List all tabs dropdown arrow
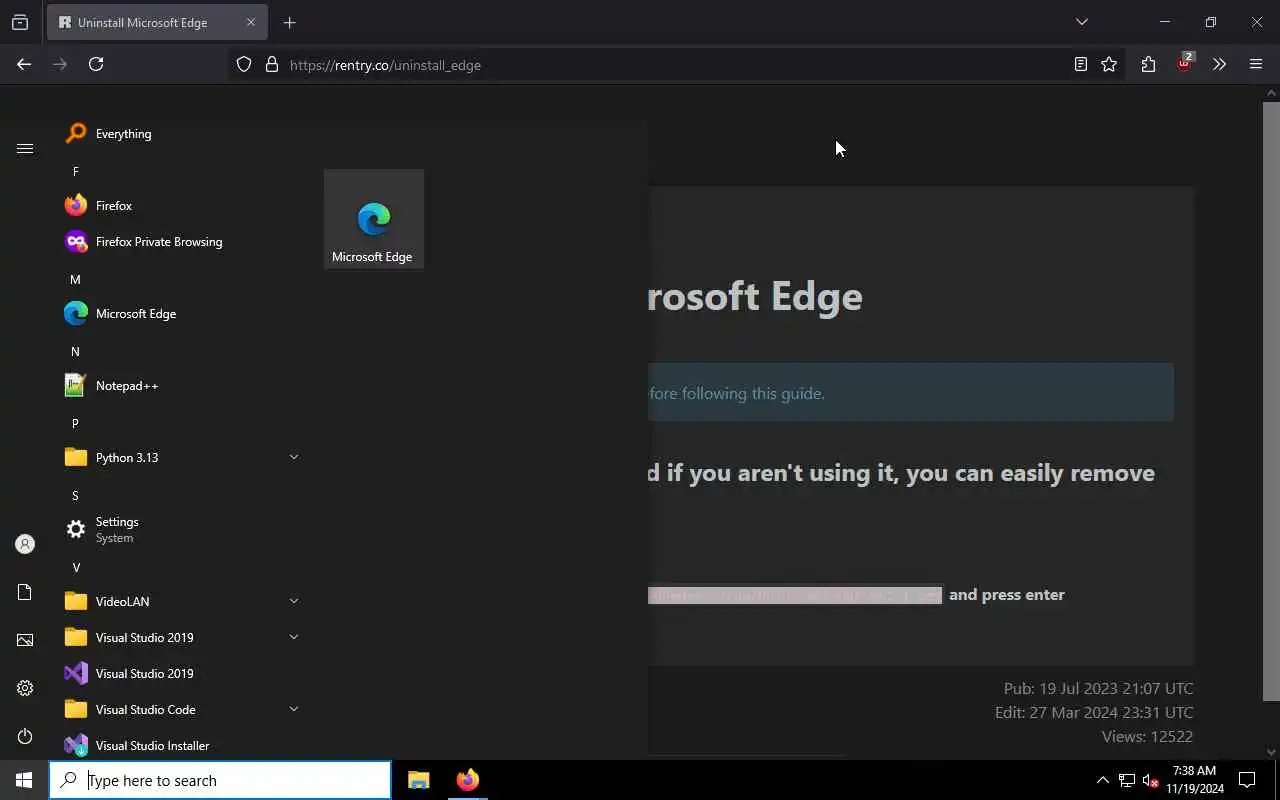This screenshot has height=800, width=1280. [x=1081, y=22]
